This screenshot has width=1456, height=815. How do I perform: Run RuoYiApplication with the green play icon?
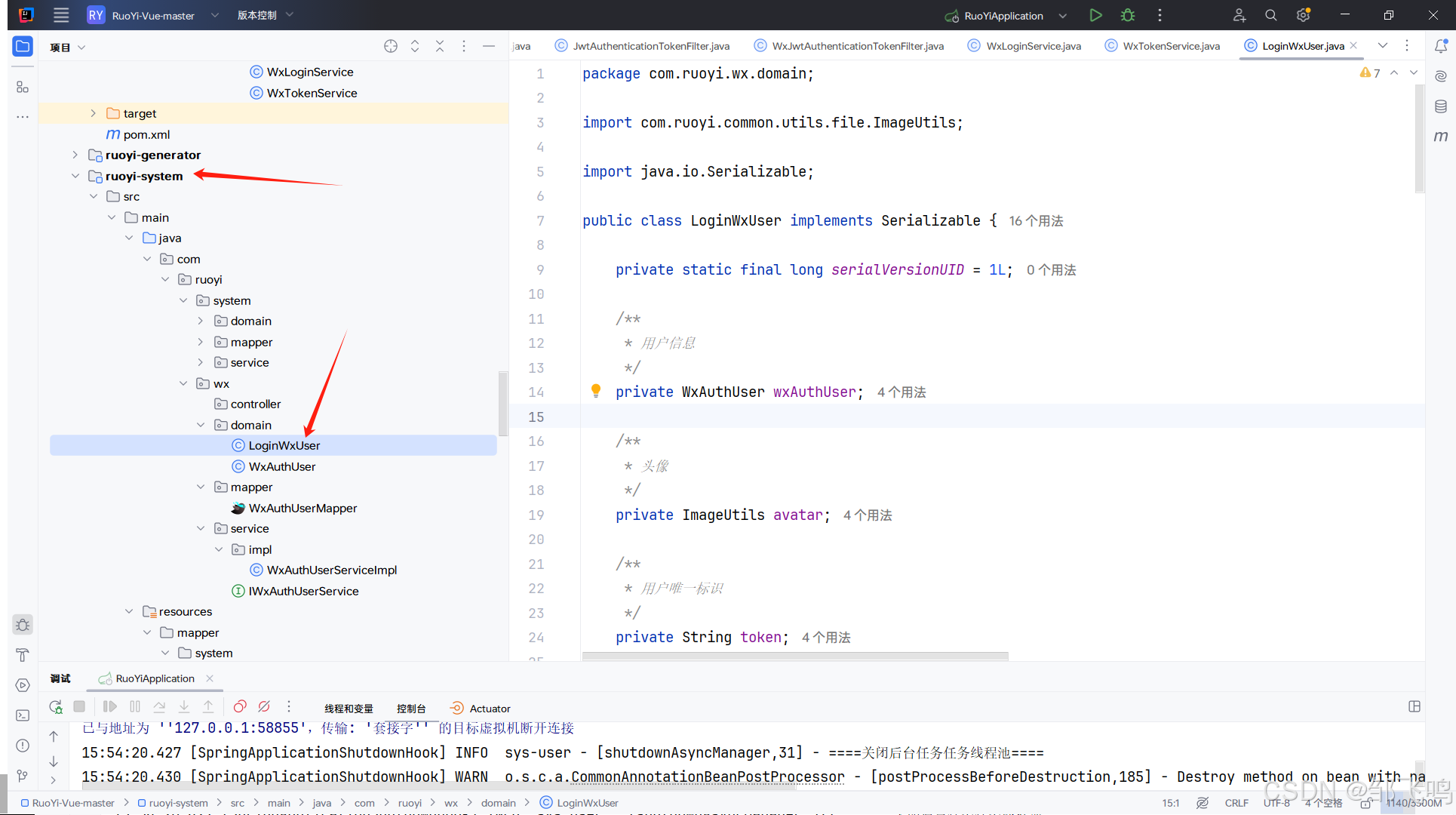click(x=1095, y=15)
